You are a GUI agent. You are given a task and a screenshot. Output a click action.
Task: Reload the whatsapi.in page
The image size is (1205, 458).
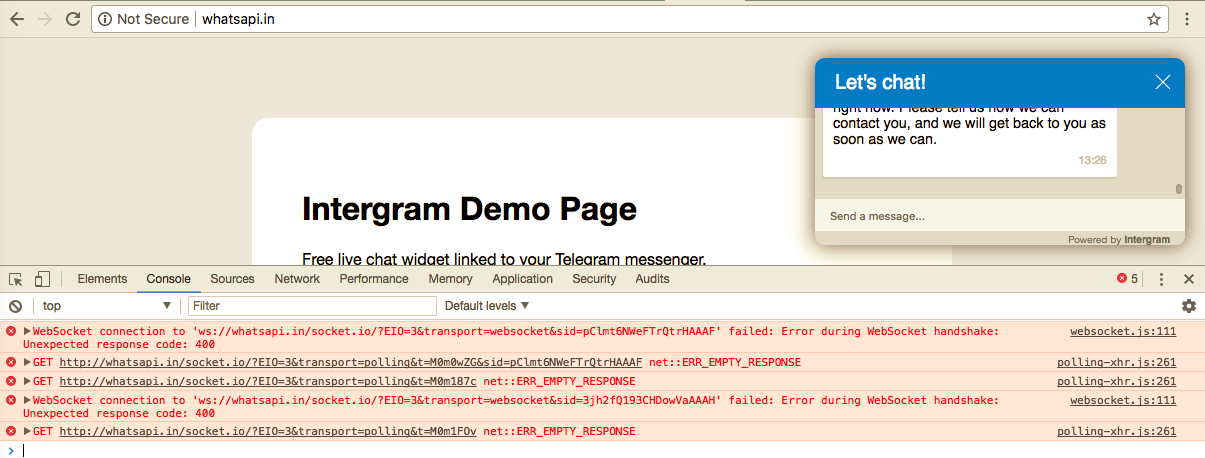(72, 19)
